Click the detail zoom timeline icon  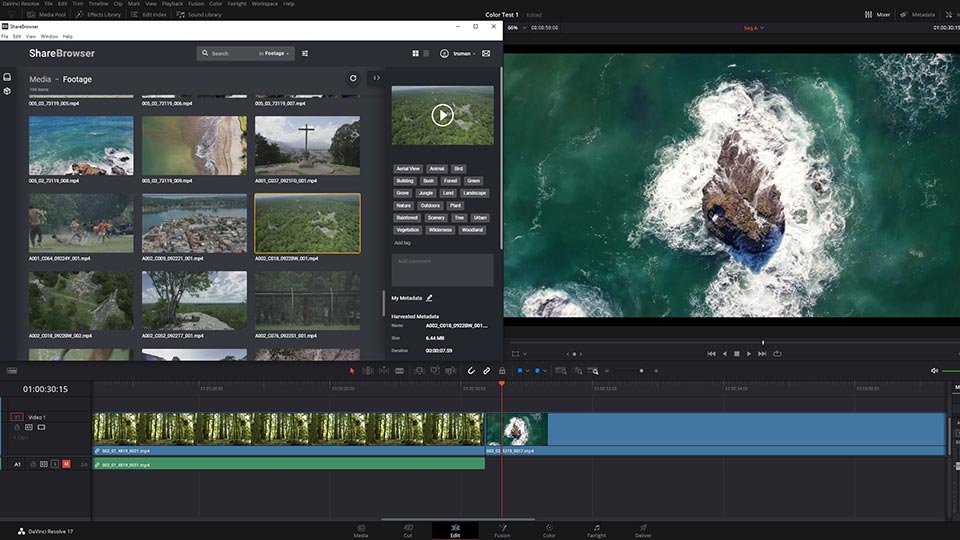(x=577, y=370)
